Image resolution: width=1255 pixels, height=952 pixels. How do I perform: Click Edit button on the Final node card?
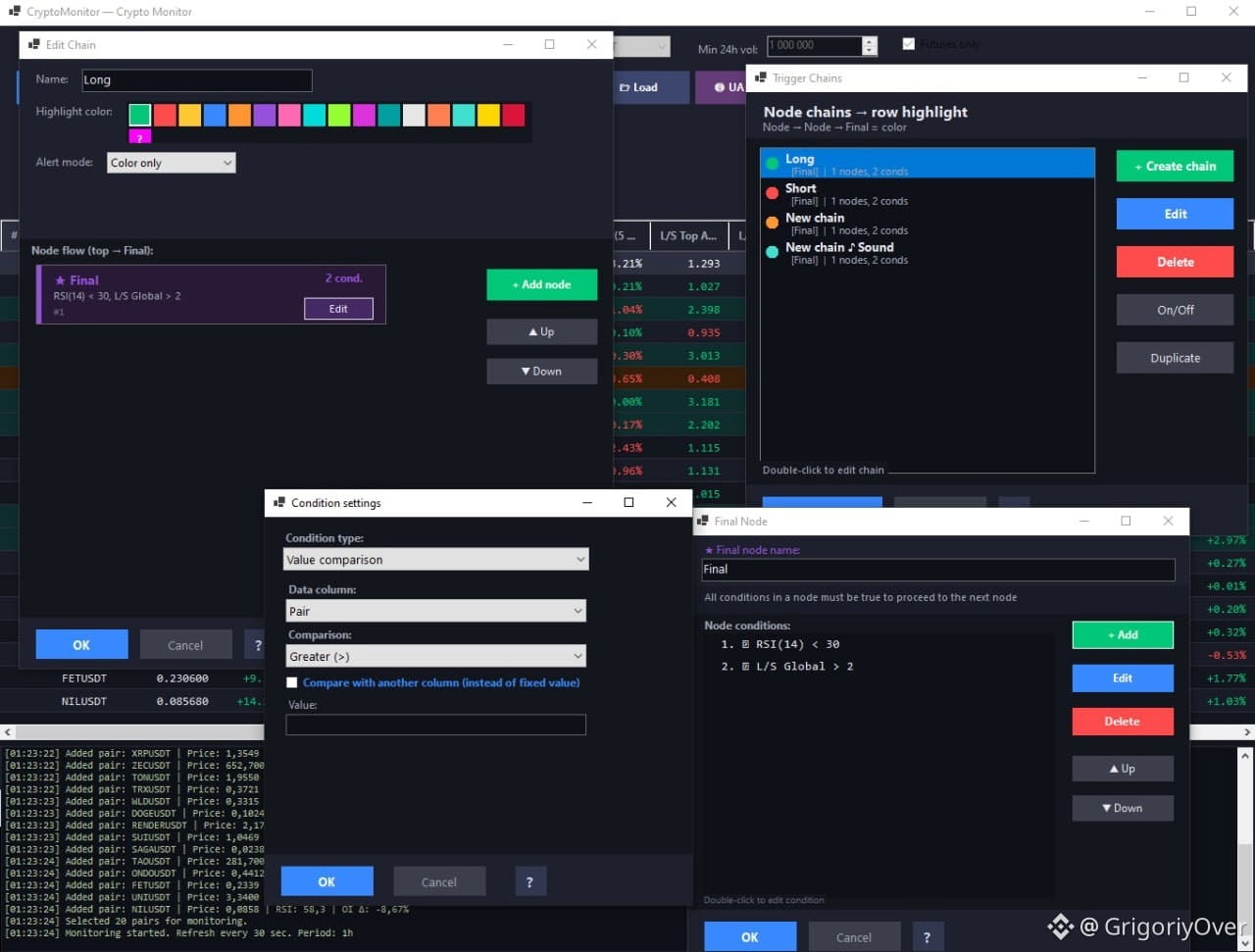(x=338, y=309)
